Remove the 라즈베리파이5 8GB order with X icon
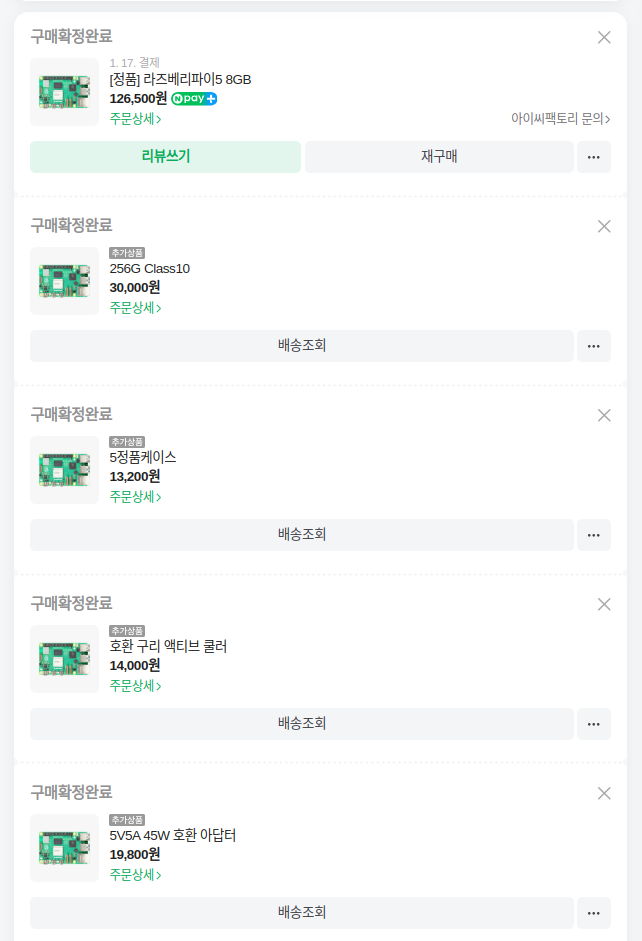642x941 pixels. (604, 37)
